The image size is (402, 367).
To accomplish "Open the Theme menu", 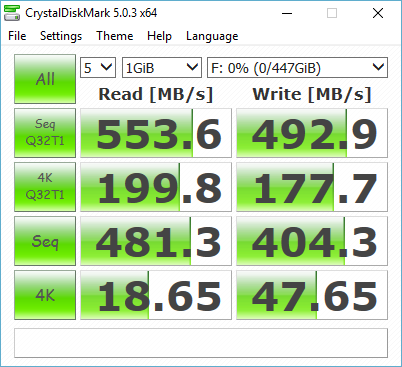I will pyautogui.click(x=115, y=36).
